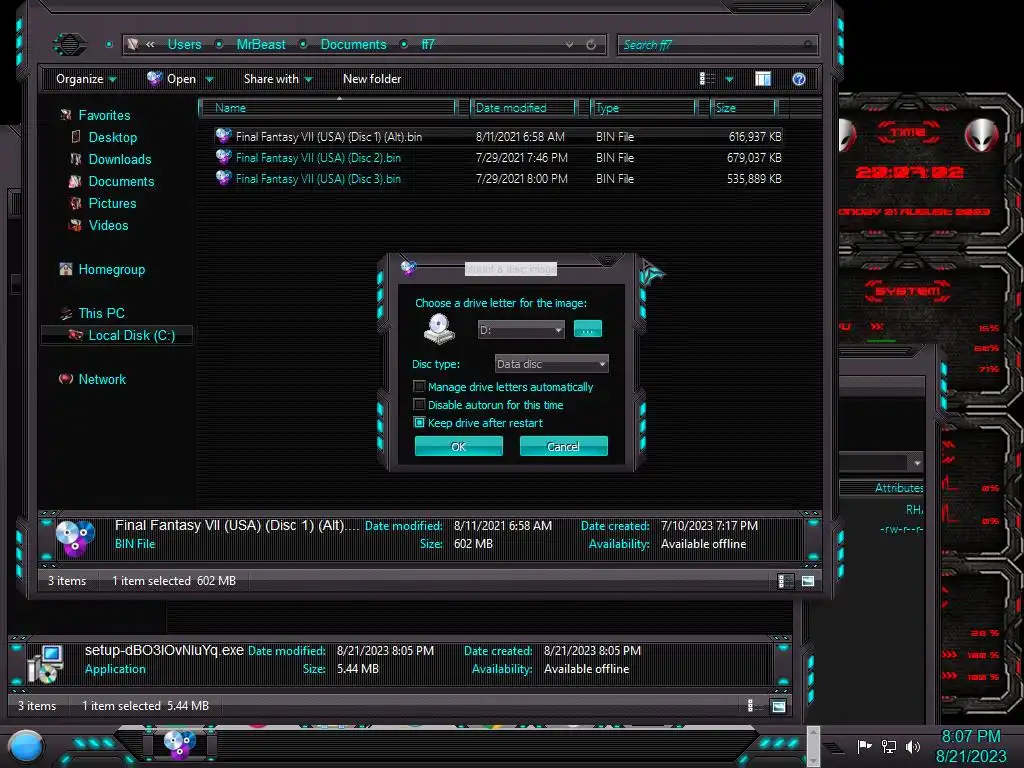Click the Network icon in sidebar
The image size is (1024, 768).
click(x=66, y=379)
